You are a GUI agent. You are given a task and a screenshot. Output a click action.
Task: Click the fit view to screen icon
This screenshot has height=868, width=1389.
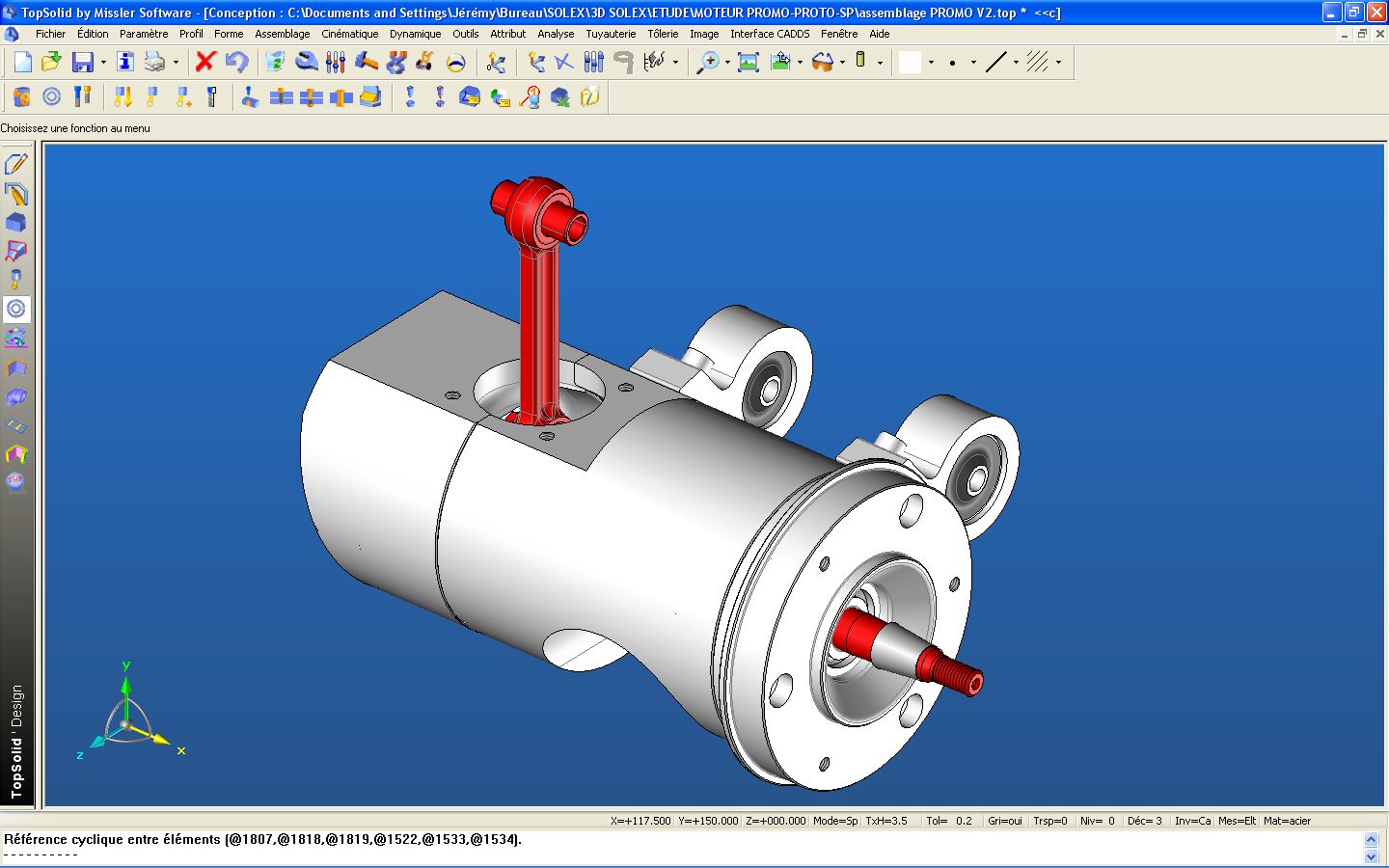point(748,62)
